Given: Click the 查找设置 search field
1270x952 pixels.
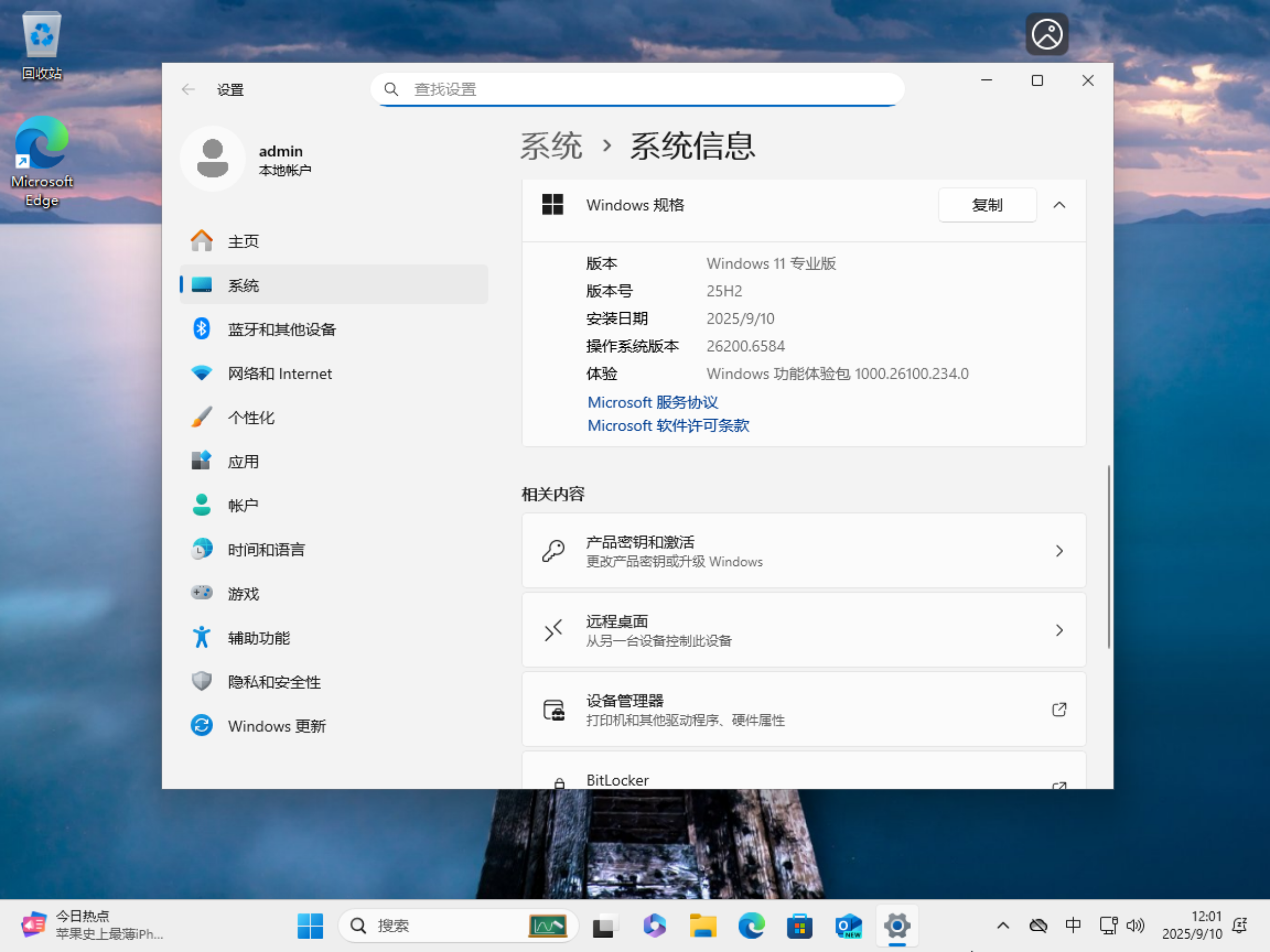Looking at the screenshot, I should coord(637,89).
